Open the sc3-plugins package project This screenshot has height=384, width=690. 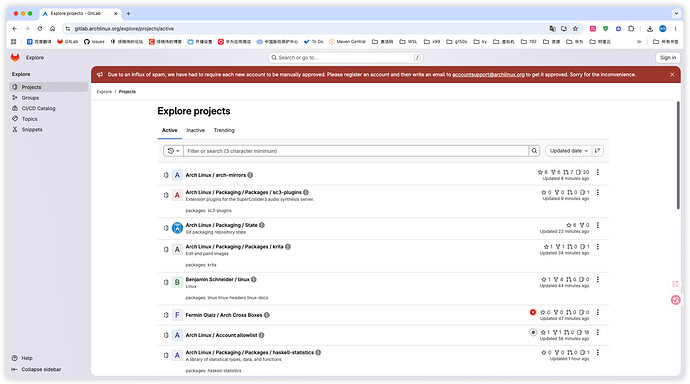243,192
